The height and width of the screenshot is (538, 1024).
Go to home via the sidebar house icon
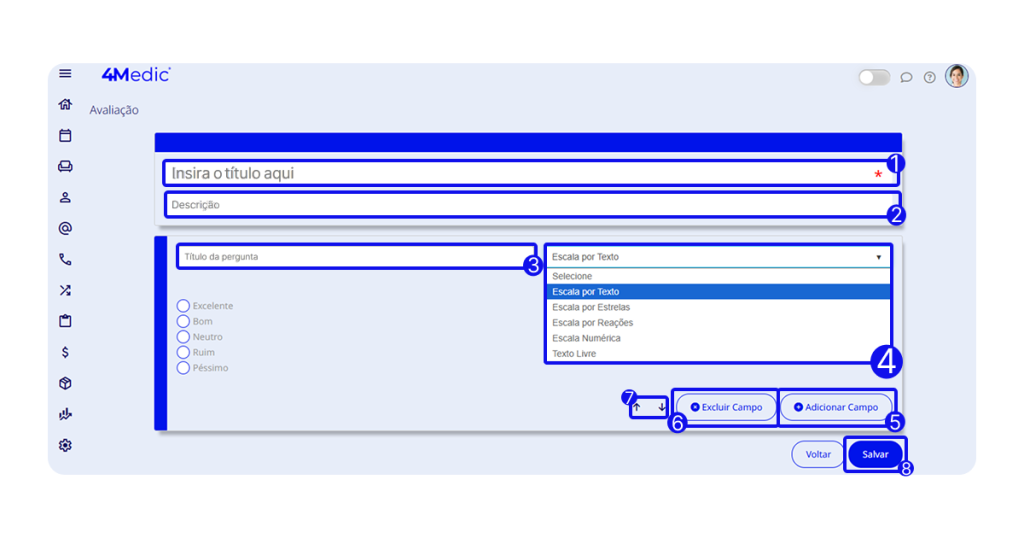point(65,104)
